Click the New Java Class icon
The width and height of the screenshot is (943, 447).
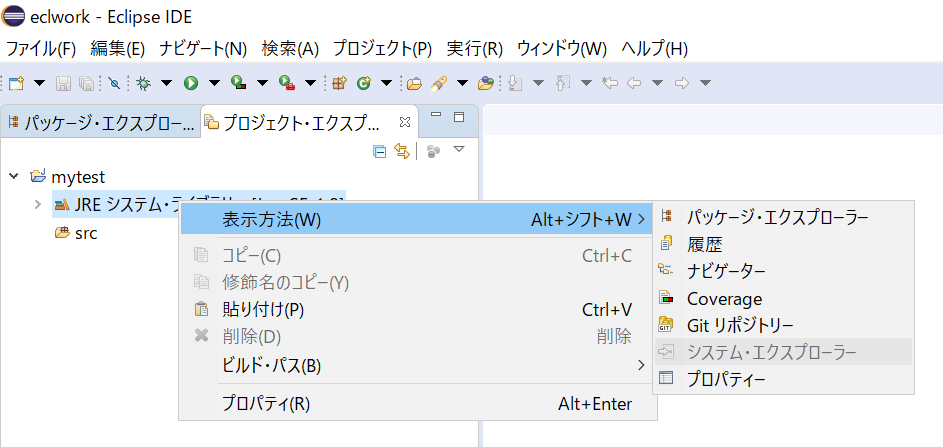click(x=363, y=83)
